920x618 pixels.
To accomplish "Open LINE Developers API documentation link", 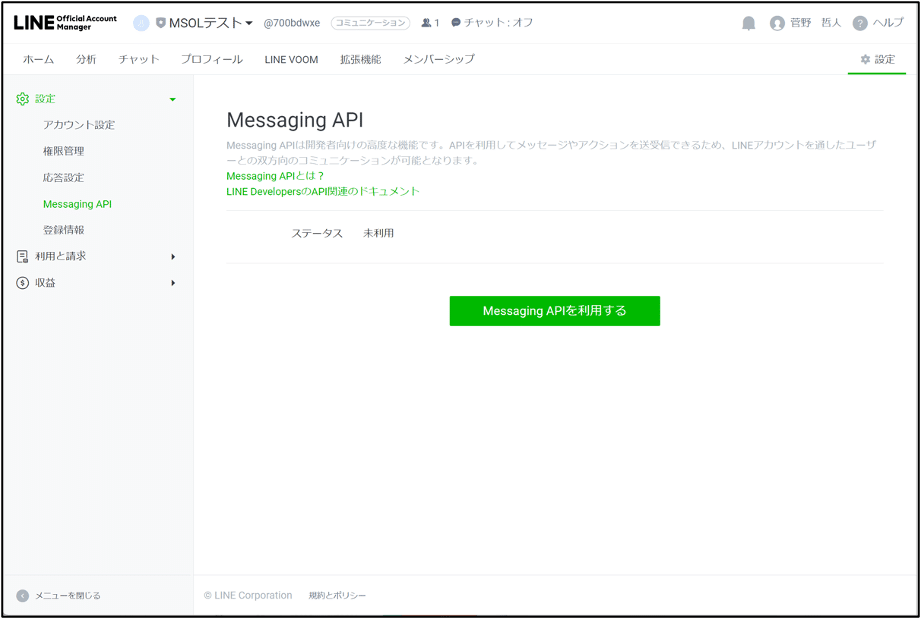I will [x=323, y=191].
